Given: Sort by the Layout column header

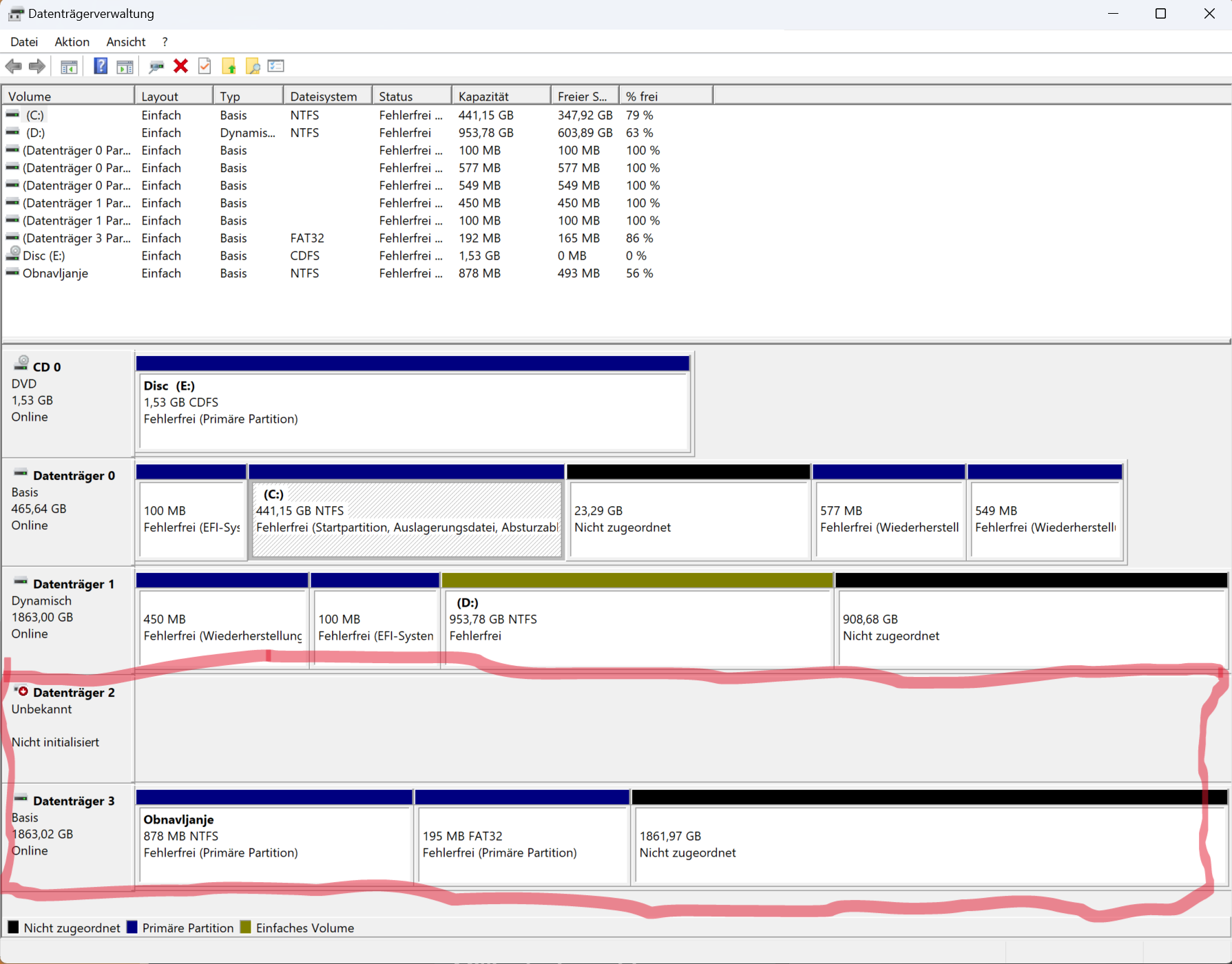Looking at the screenshot, I should click(x=174, y=96).
